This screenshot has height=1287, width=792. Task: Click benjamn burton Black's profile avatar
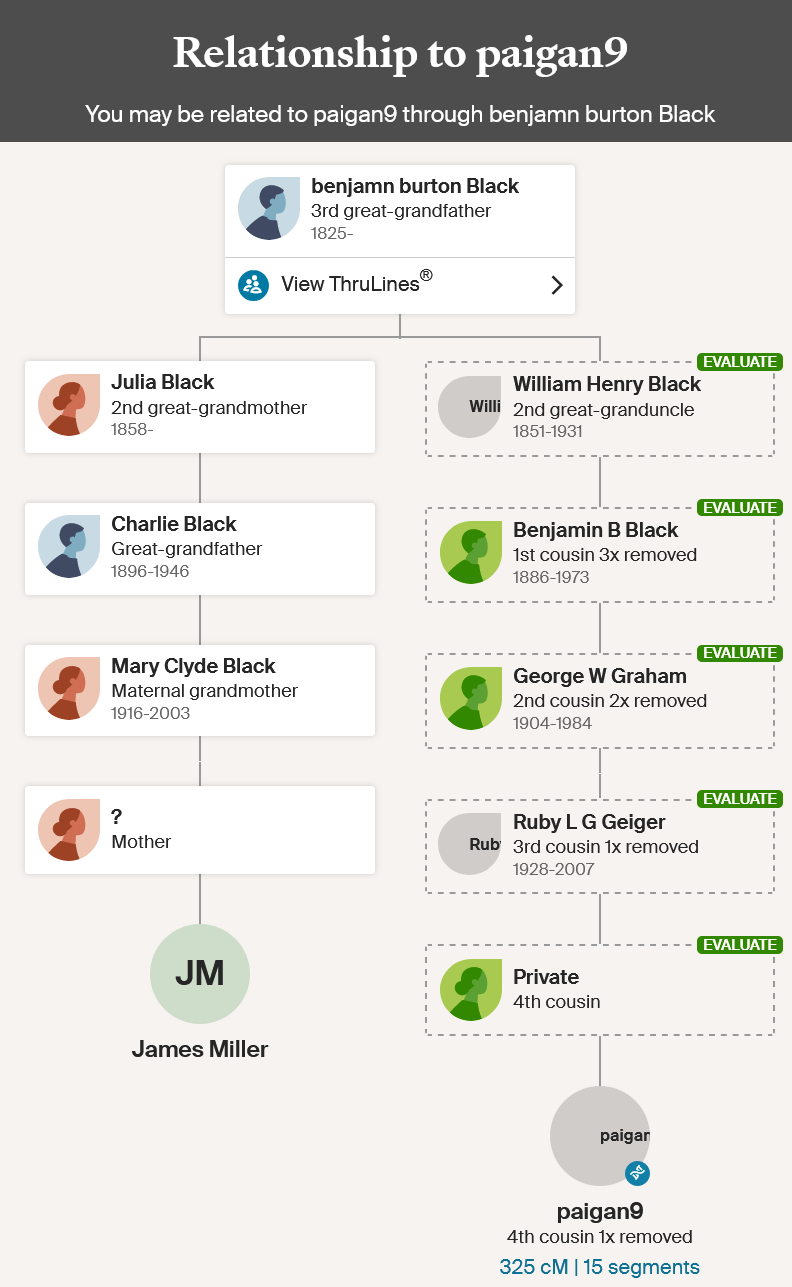point(269,209)
